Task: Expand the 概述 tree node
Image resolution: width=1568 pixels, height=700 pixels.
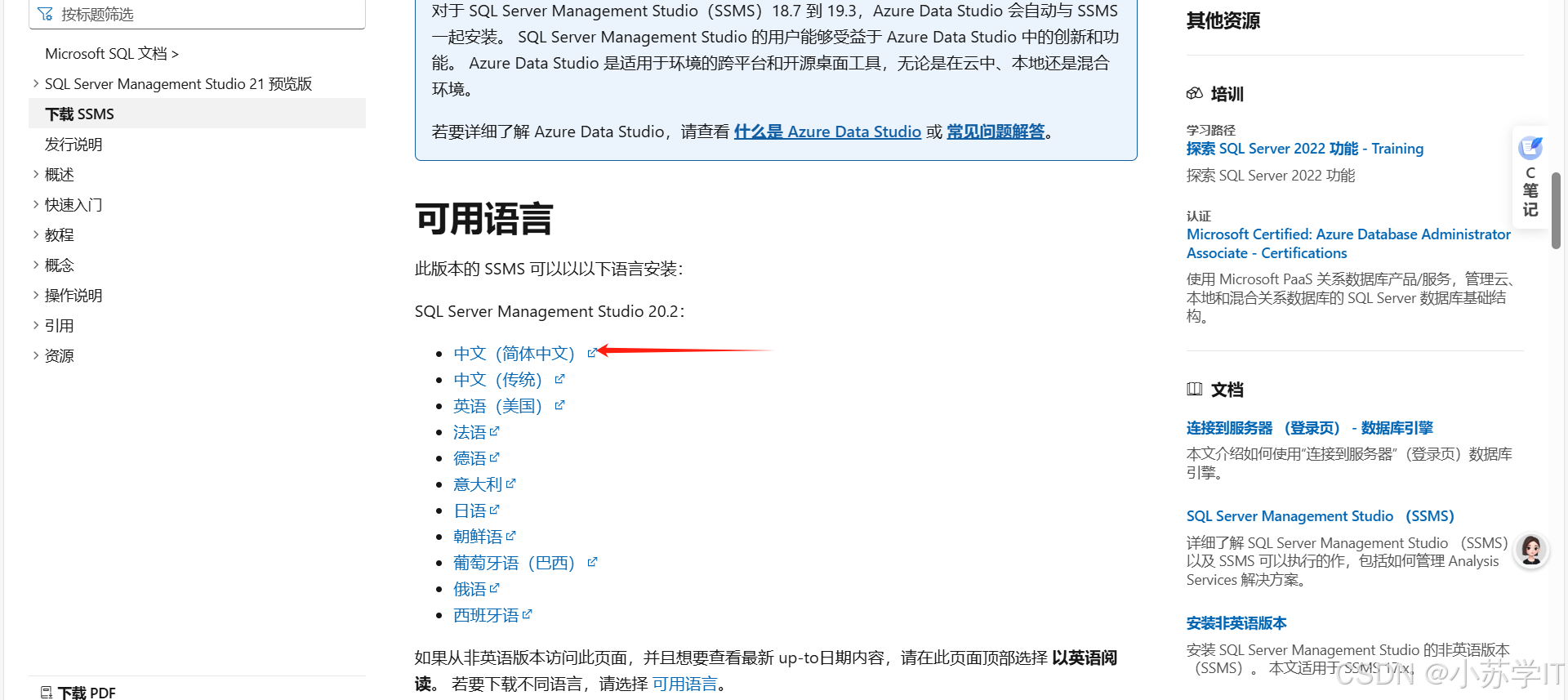Action: [35, 174]
